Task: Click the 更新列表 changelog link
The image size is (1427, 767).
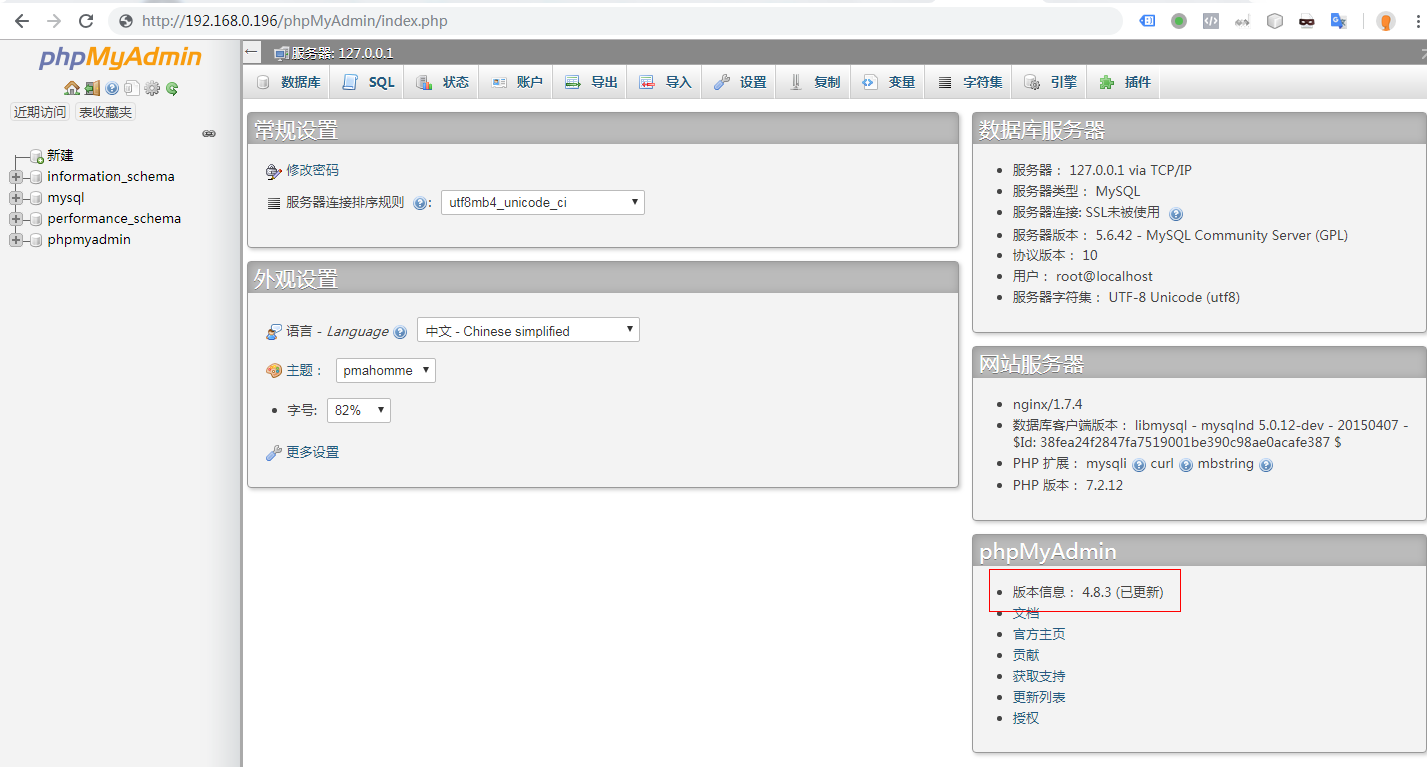Action: pyautogui.click(x=1039, y=697)
